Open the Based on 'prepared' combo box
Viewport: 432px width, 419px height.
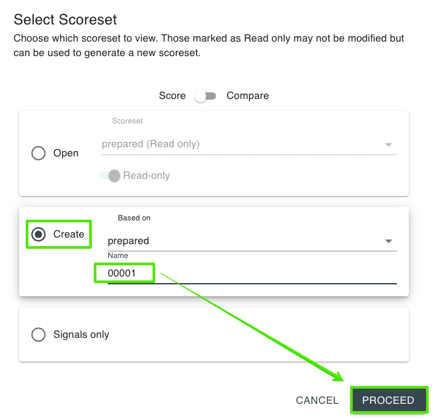pyautogui.click(x=252, y=241)
